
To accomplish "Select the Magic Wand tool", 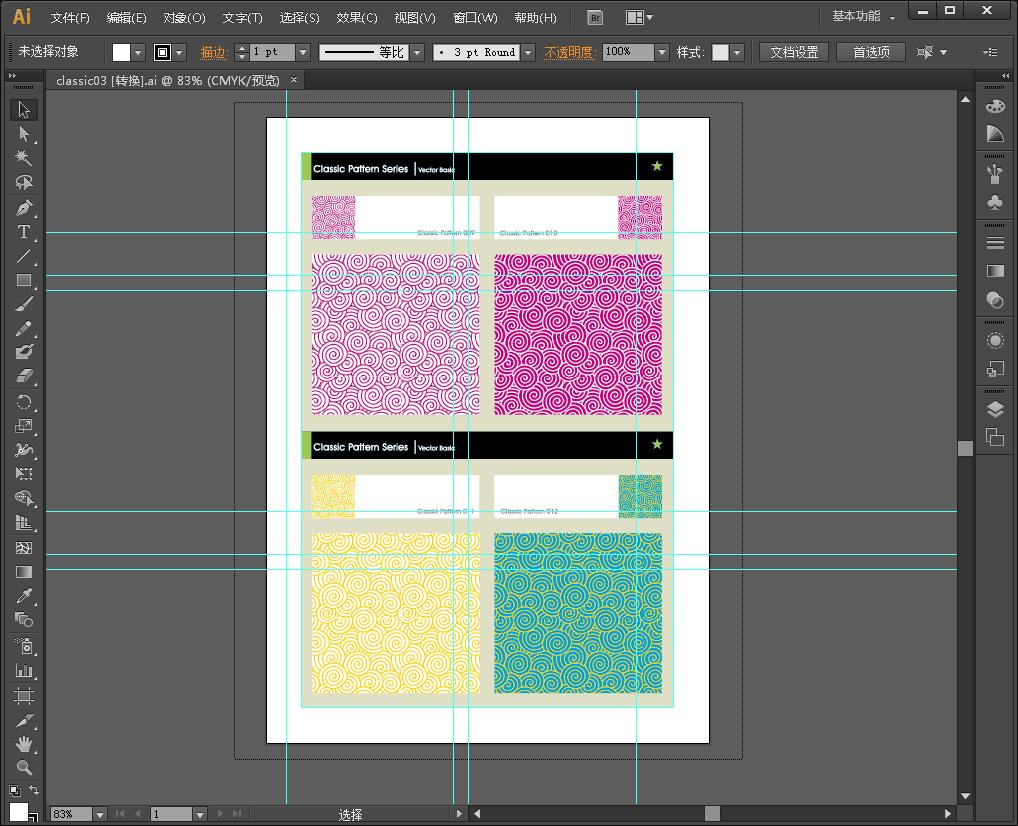I will (x=24, y=158).
